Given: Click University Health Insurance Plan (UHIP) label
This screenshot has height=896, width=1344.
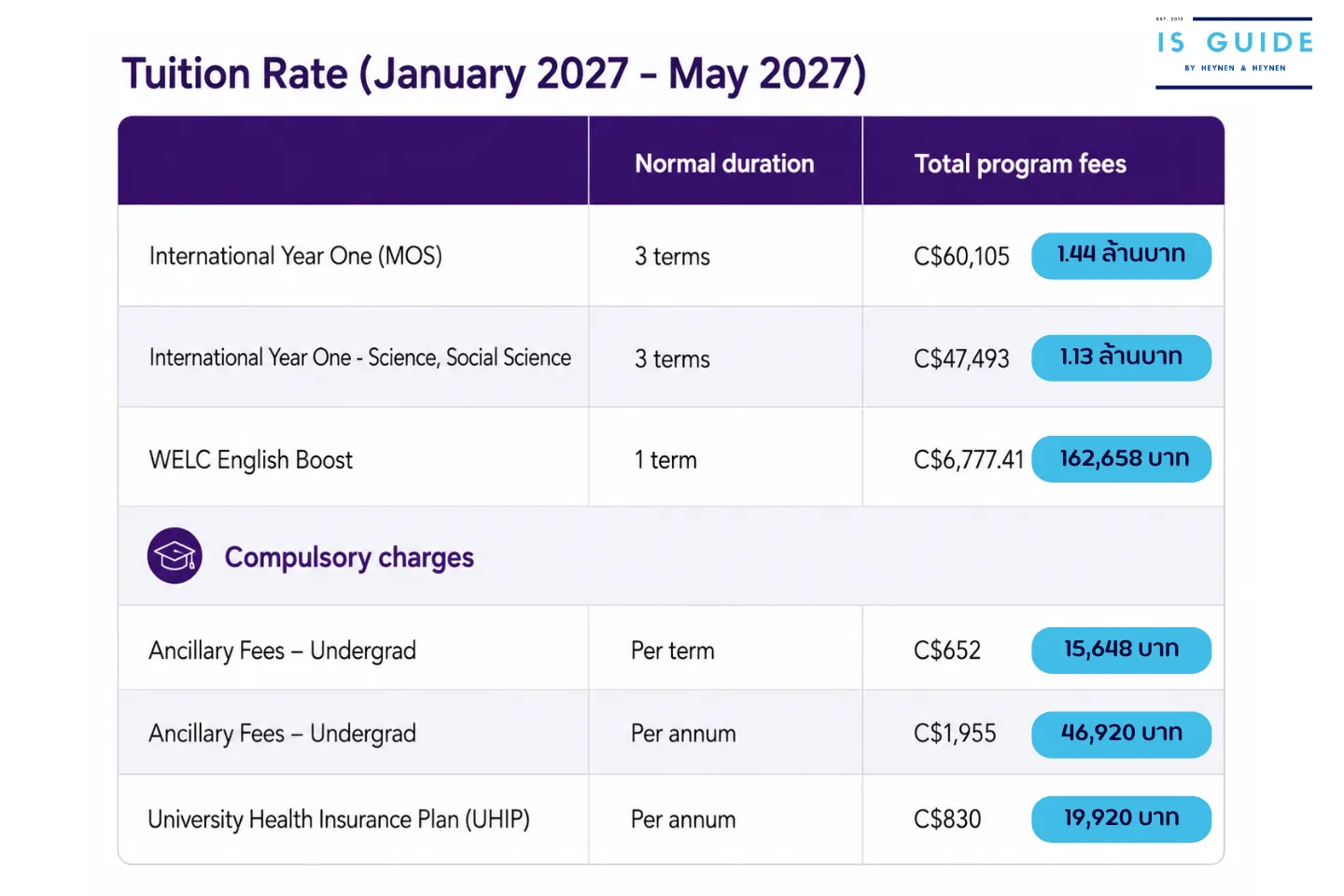Looking at the screenshot, I should pyautogui.click(x=339, y=819).
